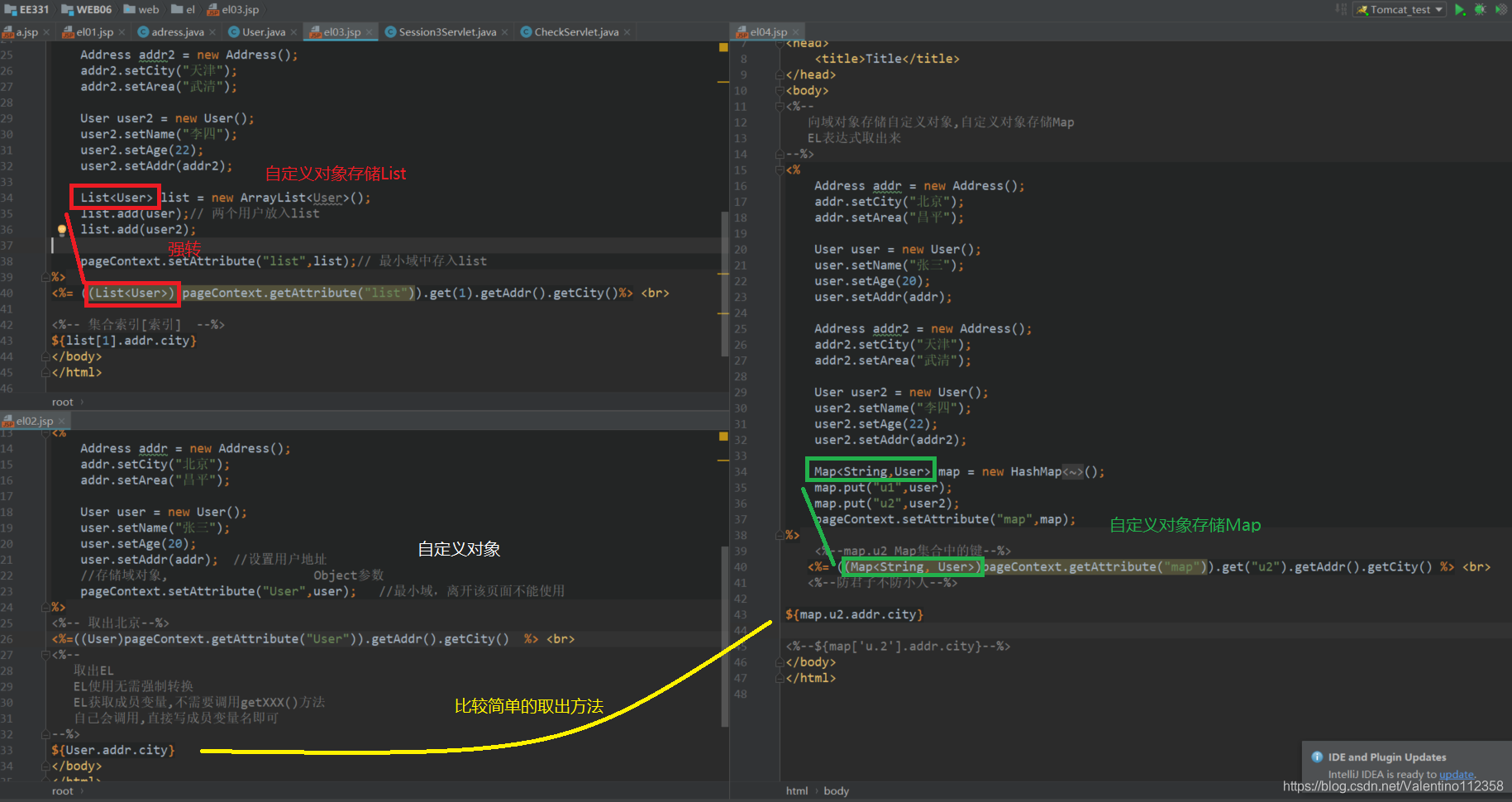
Task: Click the EE331 project breadcrumb
Action: coord(27,9)
